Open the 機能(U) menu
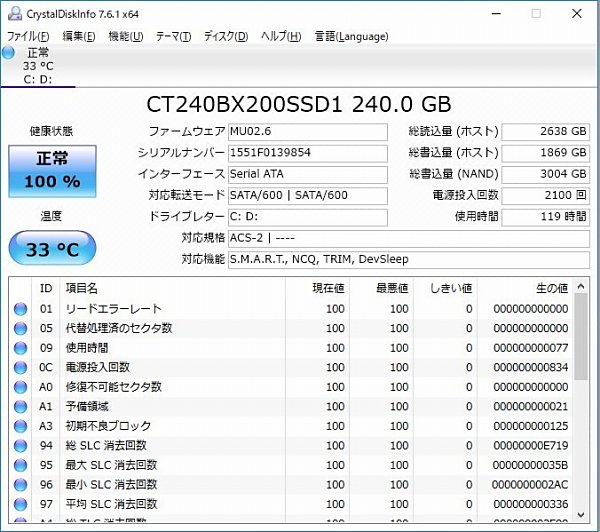Screen dimensions: 600x532 point(125,37)
